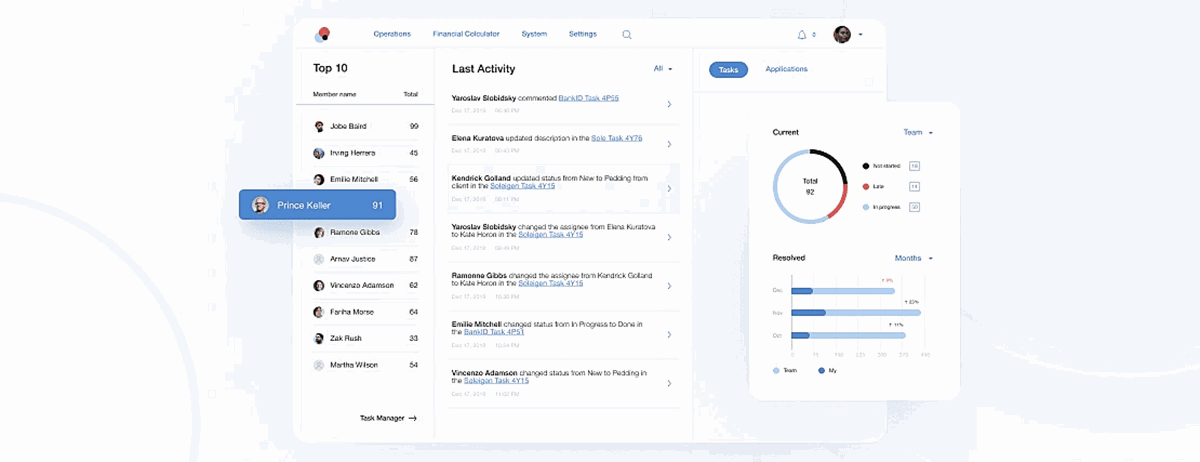Click the app logo in the header
The width and height of the screenshot is (1200, 462).
click(322, 34)
